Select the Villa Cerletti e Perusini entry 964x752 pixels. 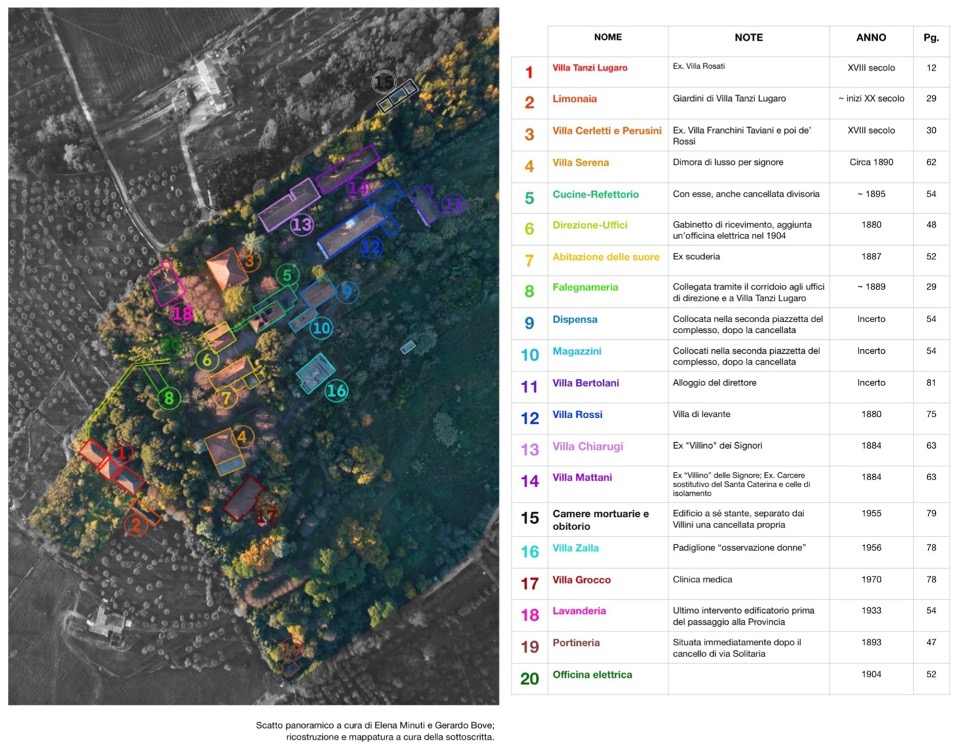coord(607,130)
